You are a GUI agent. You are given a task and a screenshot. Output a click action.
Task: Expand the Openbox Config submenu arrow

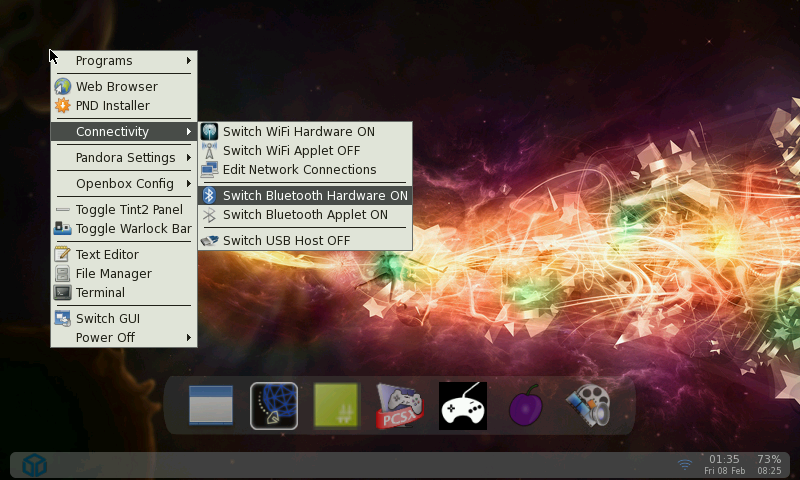[189, 184]
